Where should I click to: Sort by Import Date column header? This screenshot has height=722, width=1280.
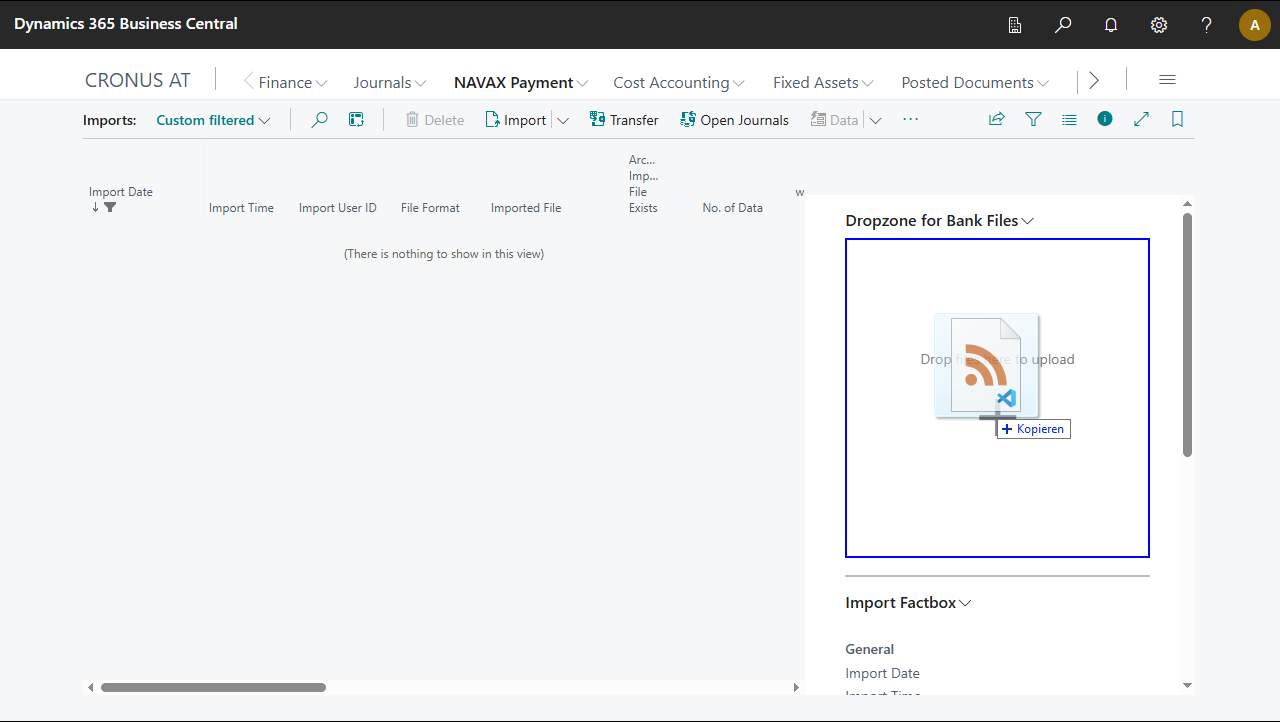(x=121, y=192)
